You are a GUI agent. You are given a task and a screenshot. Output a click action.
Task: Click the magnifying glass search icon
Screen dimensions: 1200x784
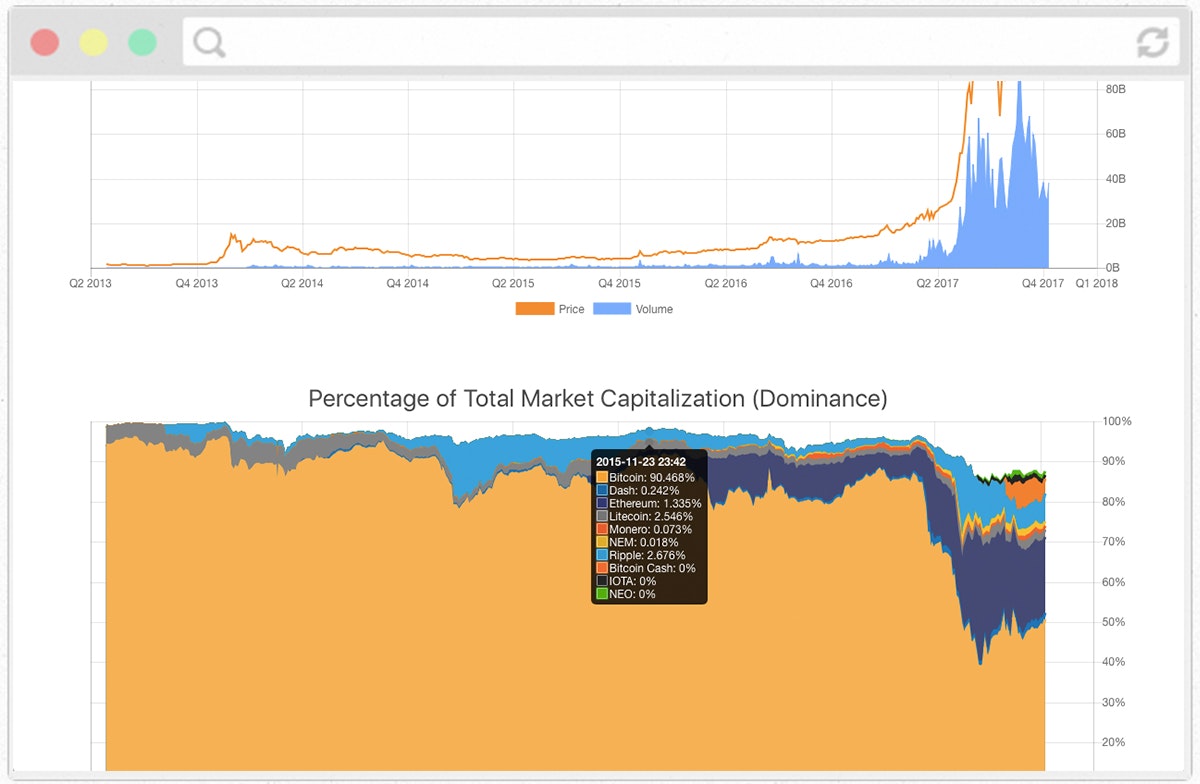click(x=208, y=44)
